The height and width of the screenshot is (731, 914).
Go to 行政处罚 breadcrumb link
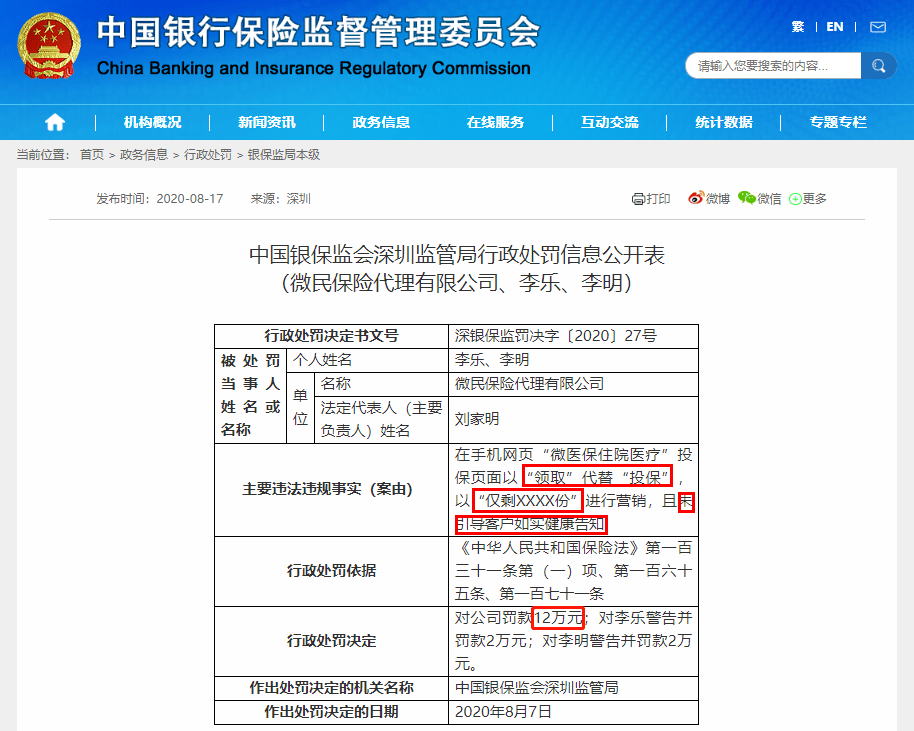(208, 154)
